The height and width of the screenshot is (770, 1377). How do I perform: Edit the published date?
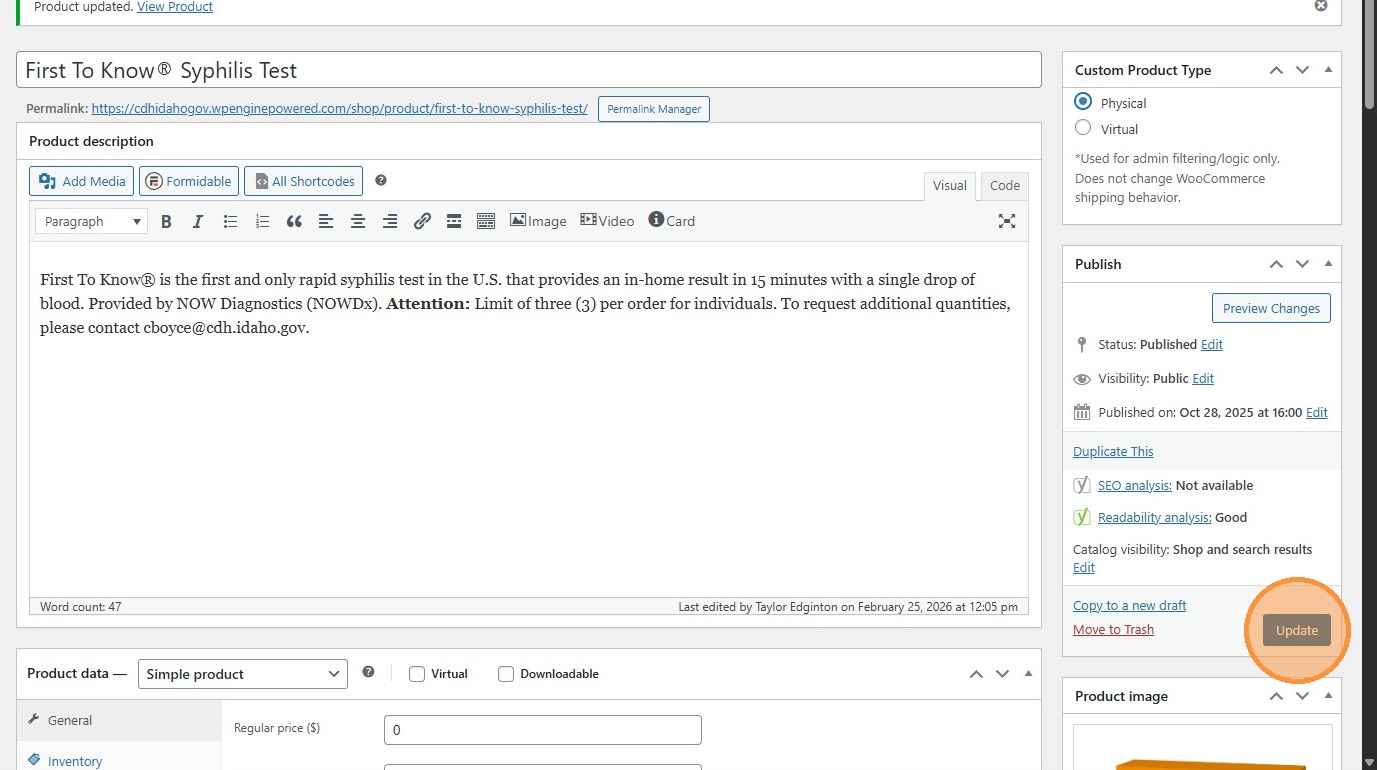[x=1317, y=412]
